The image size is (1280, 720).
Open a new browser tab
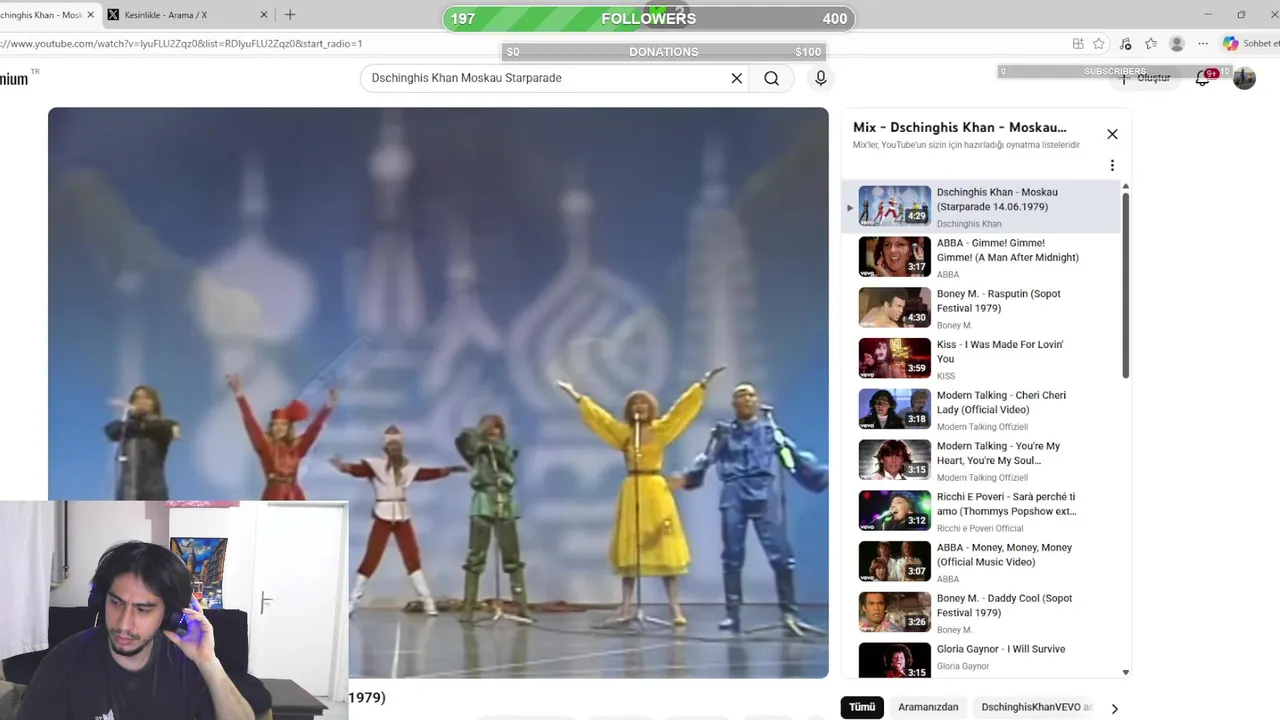[x=290, y=15]
